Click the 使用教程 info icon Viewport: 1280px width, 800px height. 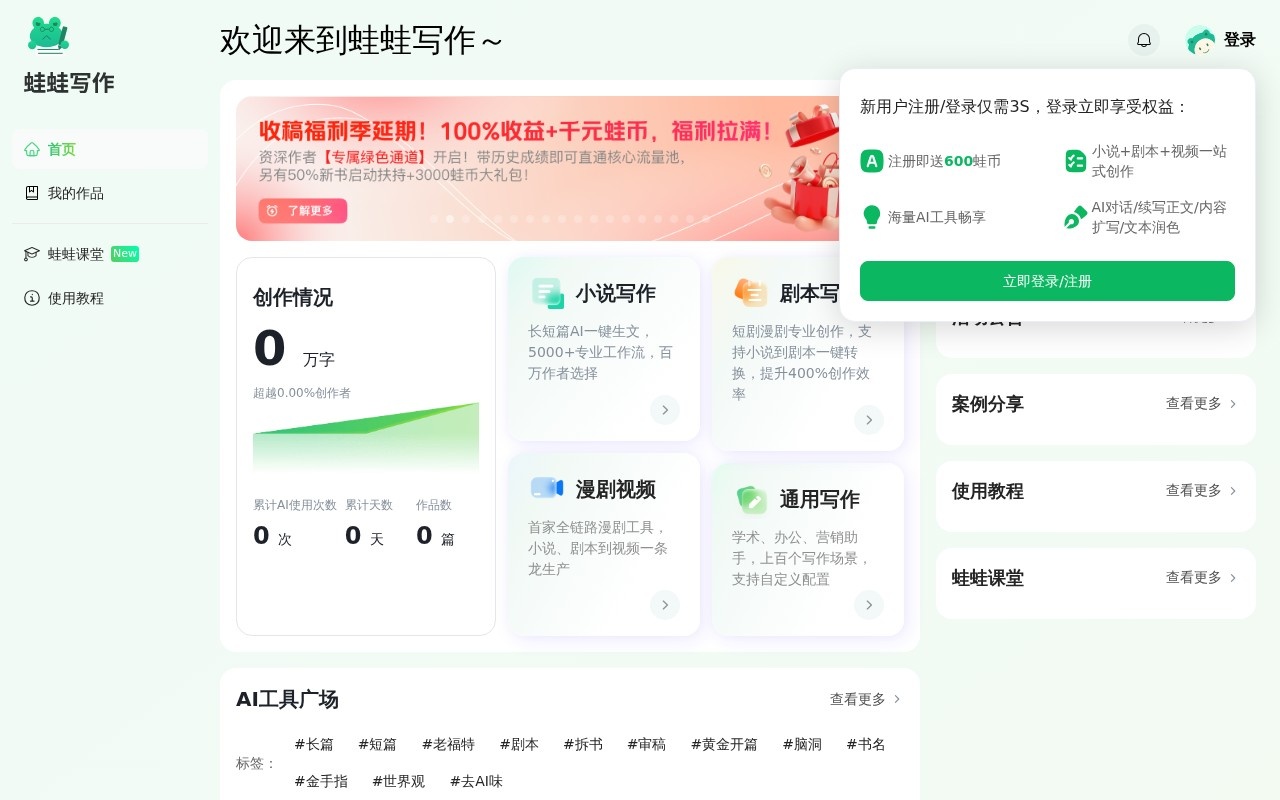pos(32,298)
